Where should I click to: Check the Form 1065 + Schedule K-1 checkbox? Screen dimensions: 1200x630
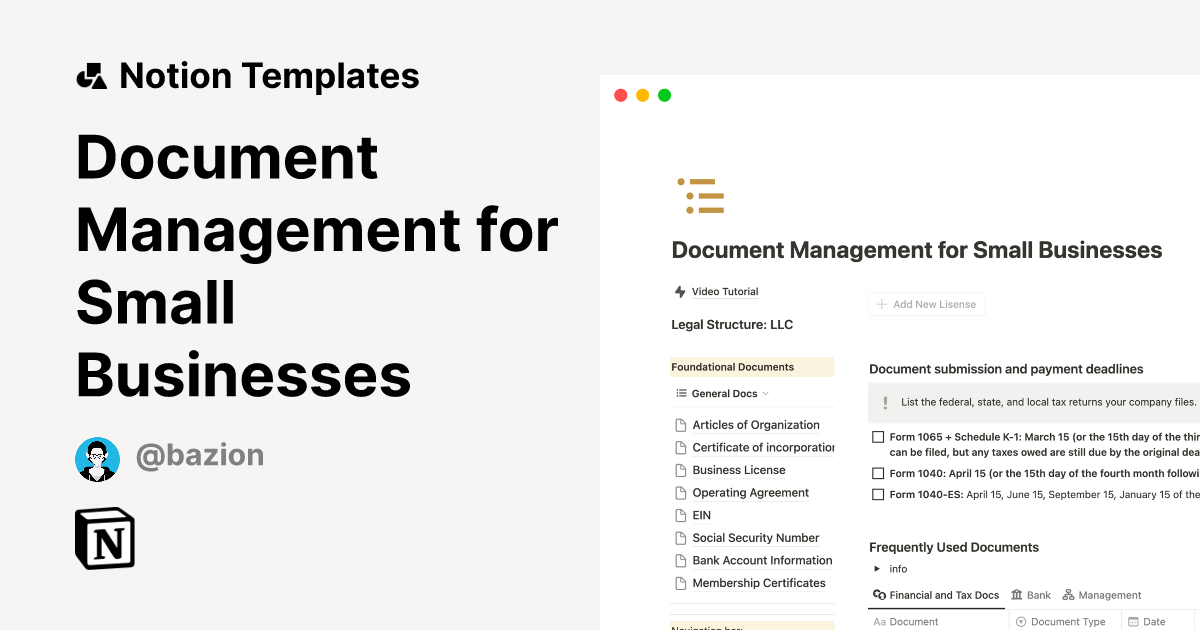(x=878, y=436)
